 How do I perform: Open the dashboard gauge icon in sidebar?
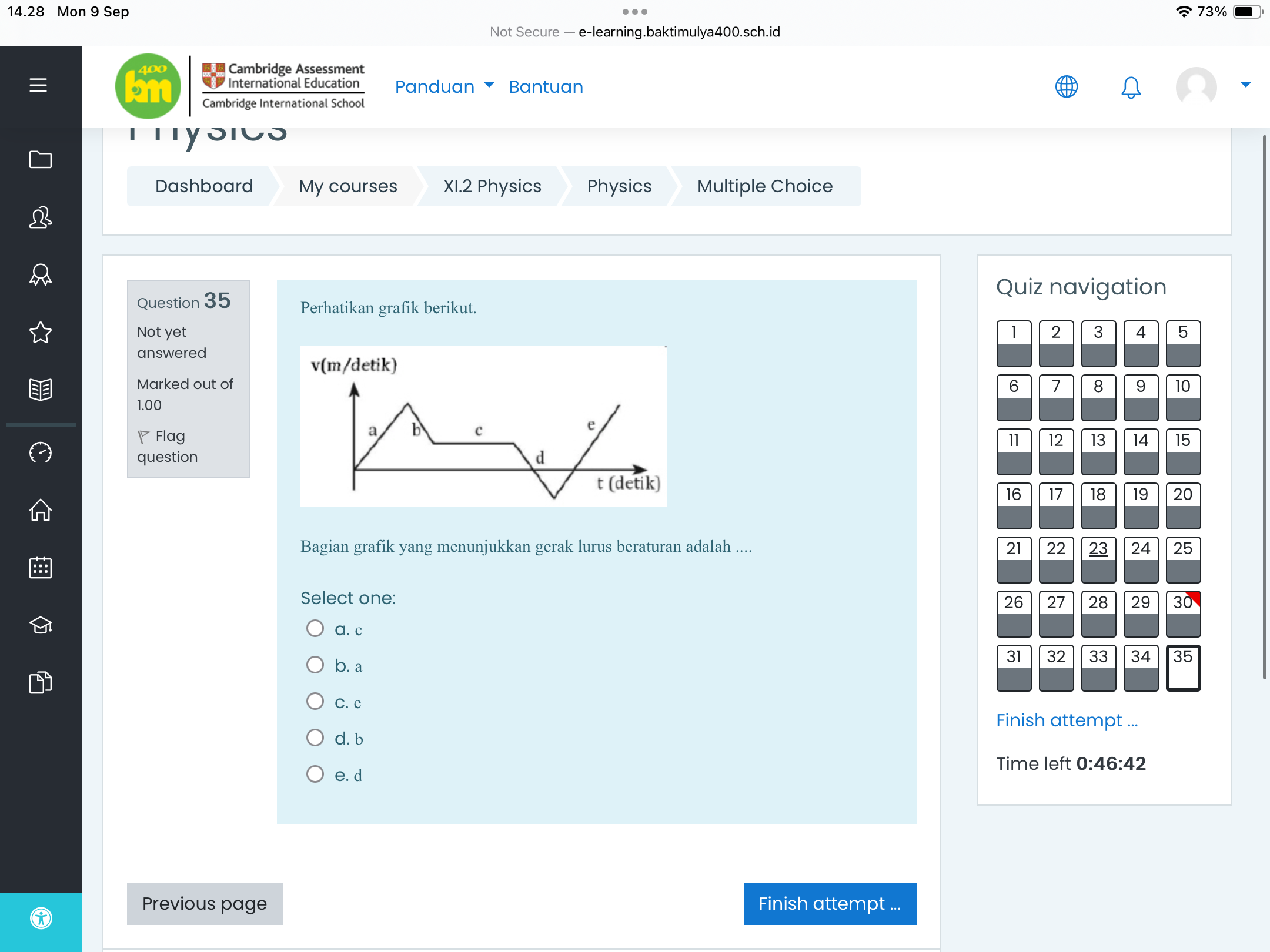(x=41, y=452)
